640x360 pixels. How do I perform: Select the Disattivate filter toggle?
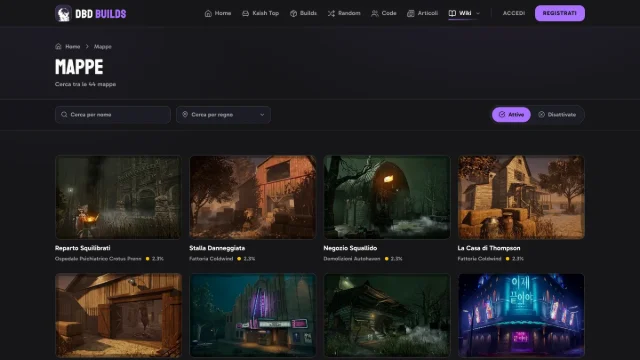(557, 115)
